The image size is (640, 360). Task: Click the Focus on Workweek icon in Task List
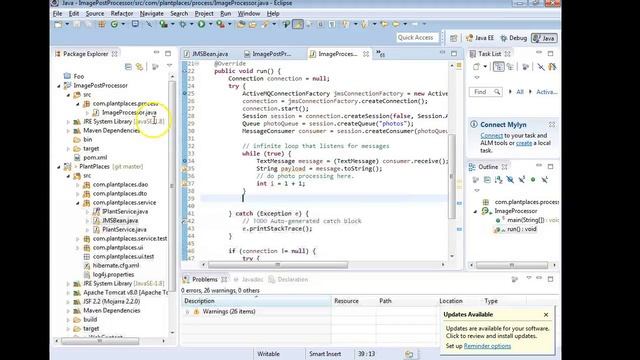pyautogui.click(x=525, y=67)
